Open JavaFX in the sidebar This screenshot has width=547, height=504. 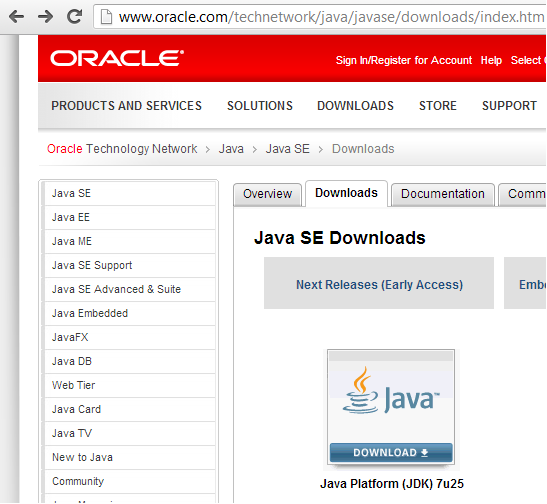130,338
